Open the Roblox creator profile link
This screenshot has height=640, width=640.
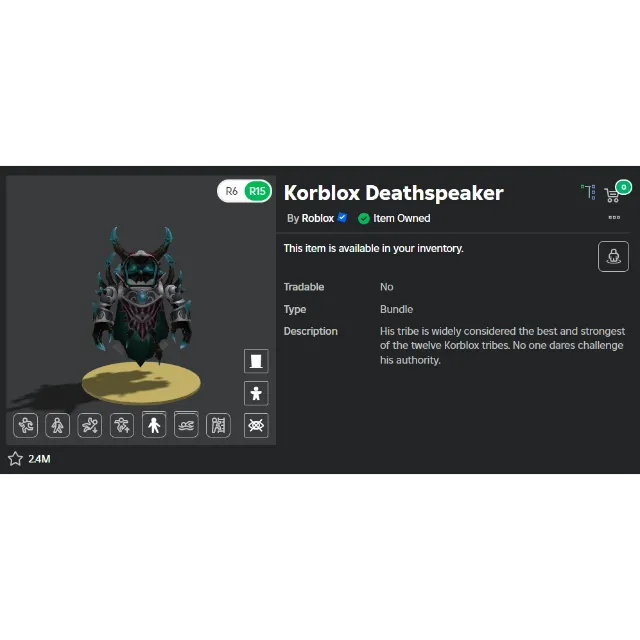318,218
